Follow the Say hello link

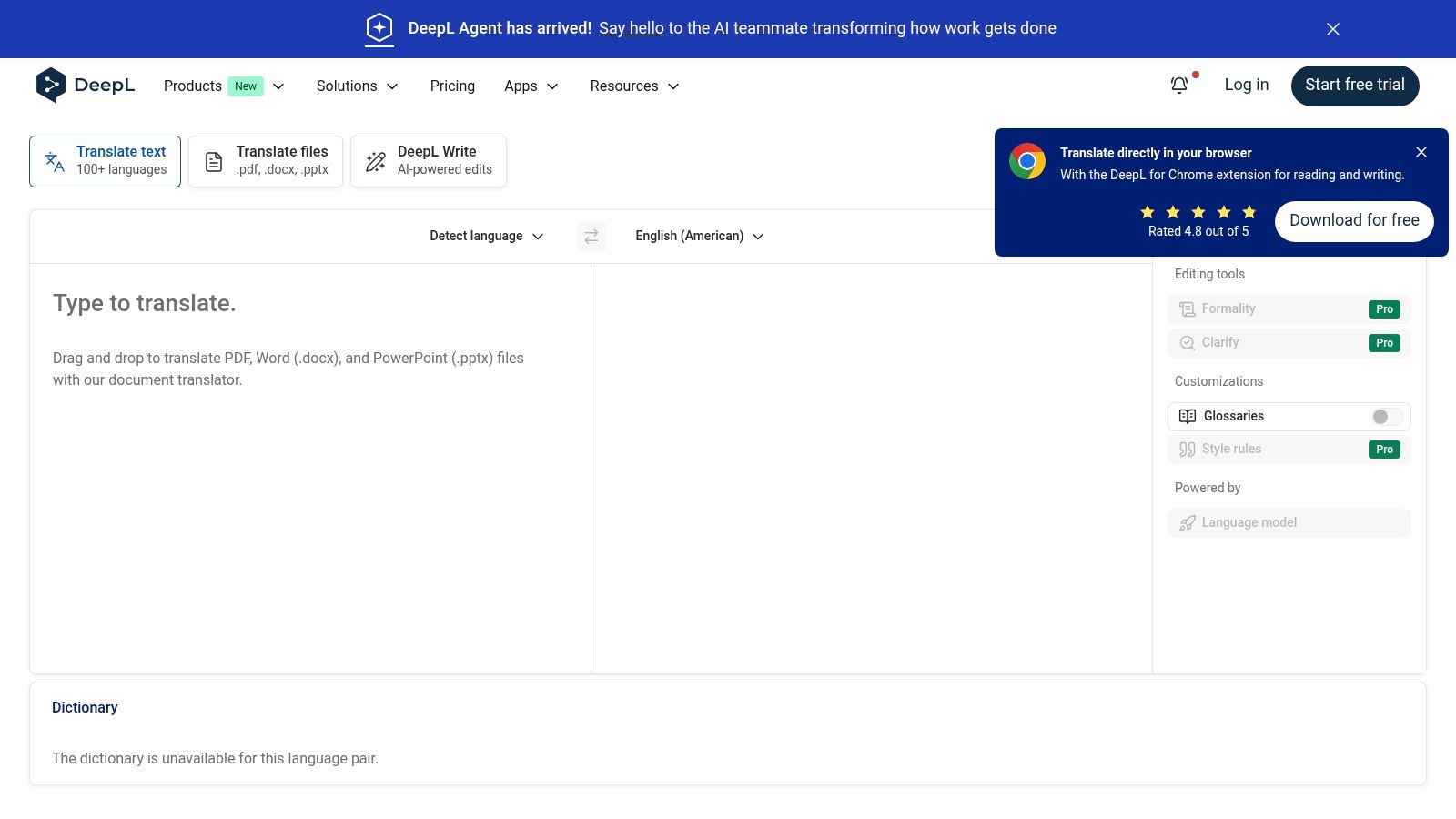631,28
